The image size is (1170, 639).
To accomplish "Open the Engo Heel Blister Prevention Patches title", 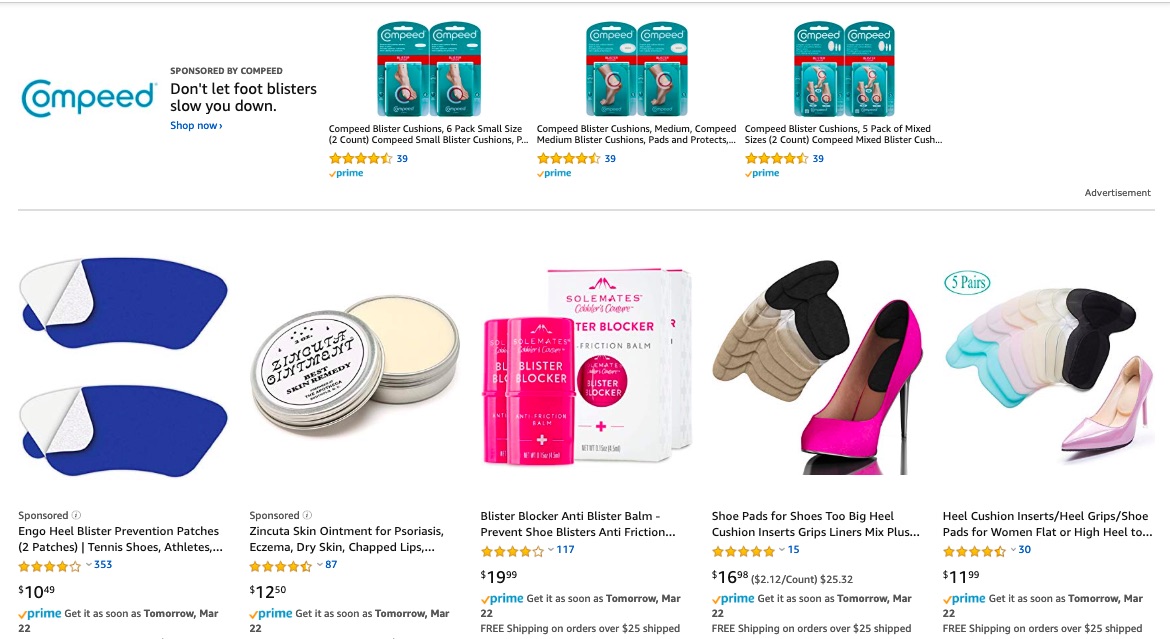I will pyautogui.click(x=120, y=539).
